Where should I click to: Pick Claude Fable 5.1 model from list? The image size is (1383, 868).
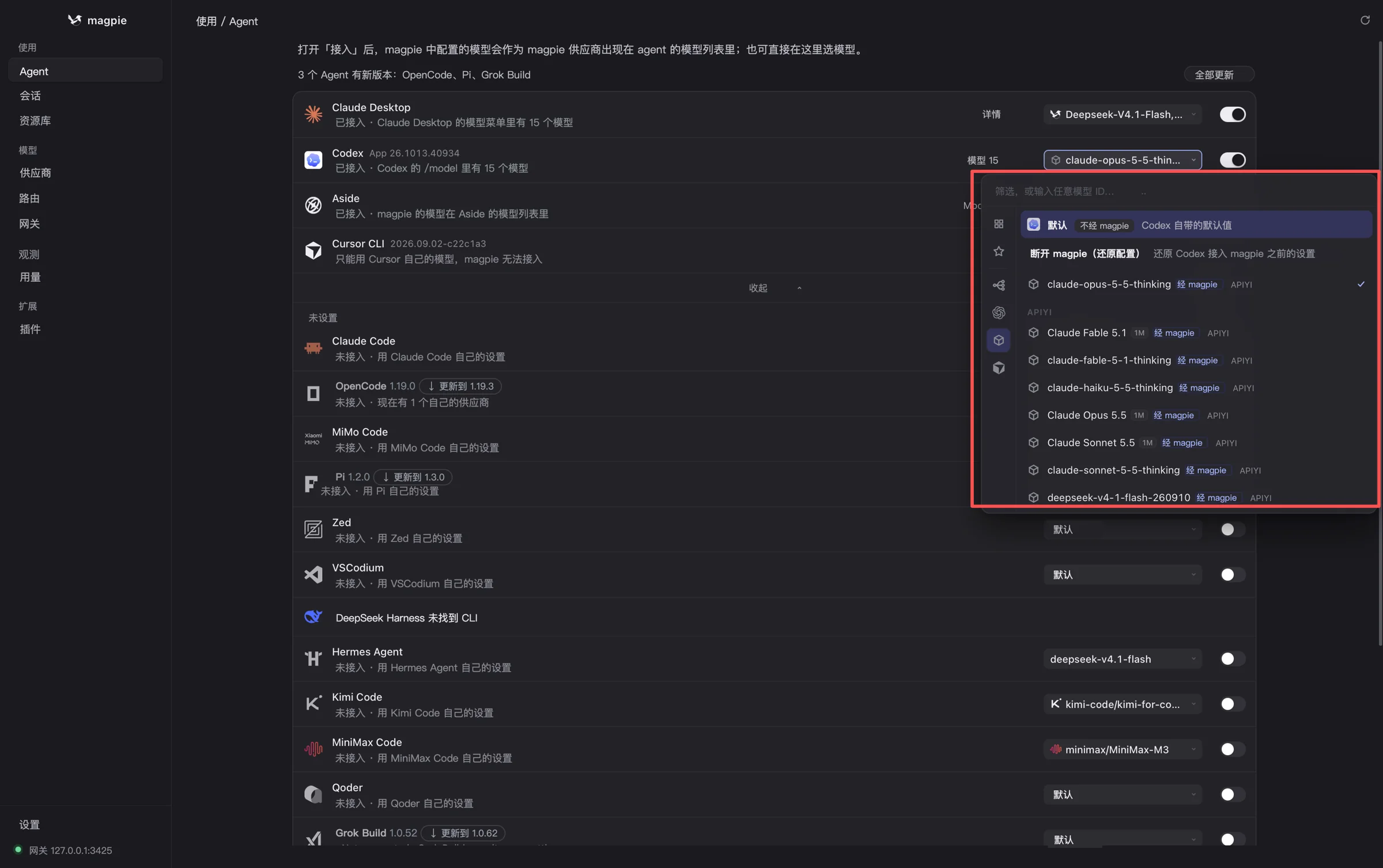1196,333
